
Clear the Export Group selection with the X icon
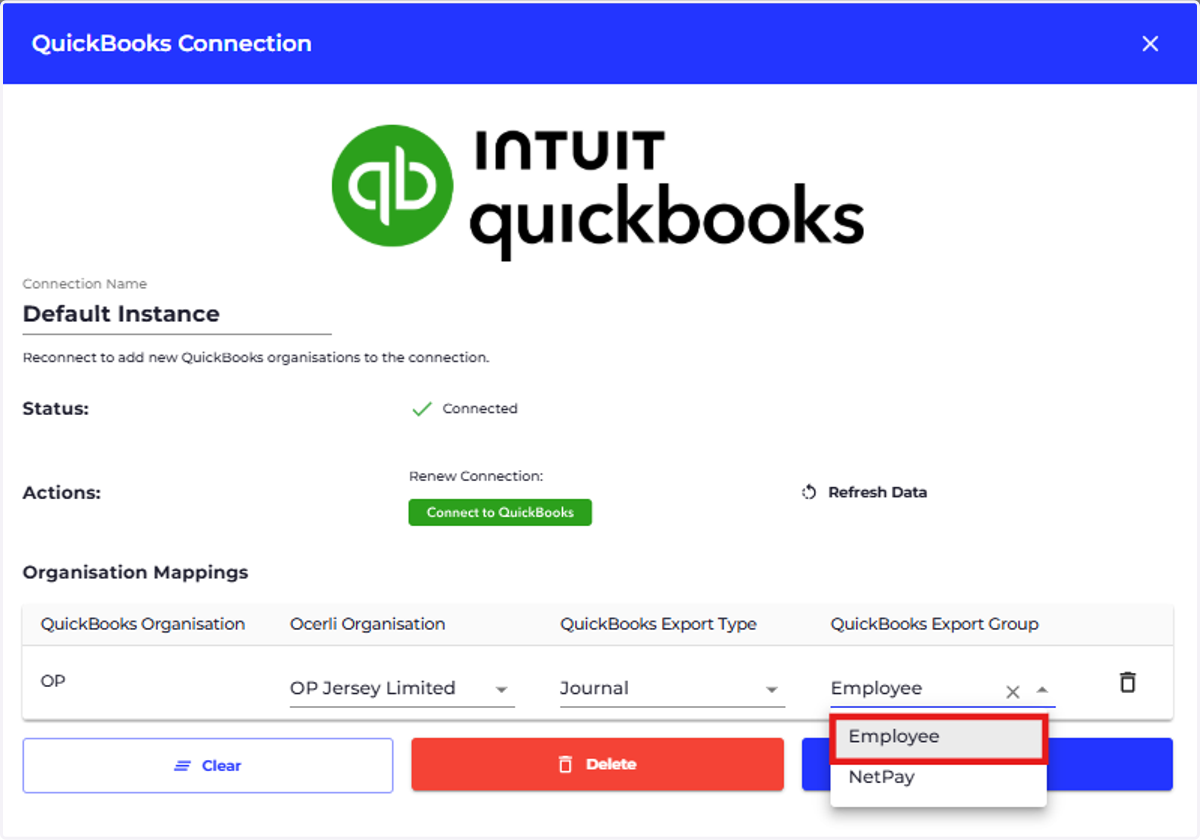click(1012, 691)
